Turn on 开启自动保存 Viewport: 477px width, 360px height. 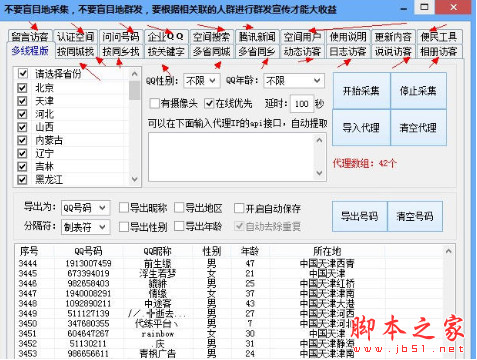[x=239, y=208]
